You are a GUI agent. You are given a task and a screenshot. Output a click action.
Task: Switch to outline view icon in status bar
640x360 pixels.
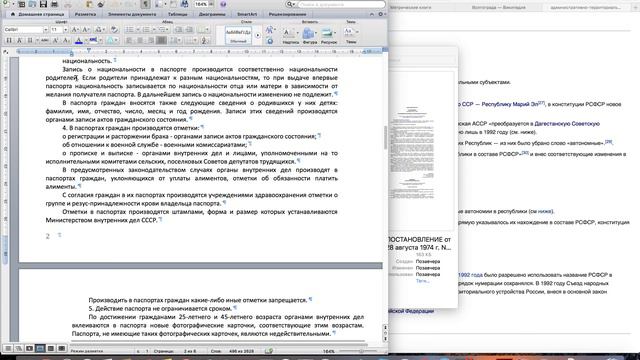(x=19, y=349)
